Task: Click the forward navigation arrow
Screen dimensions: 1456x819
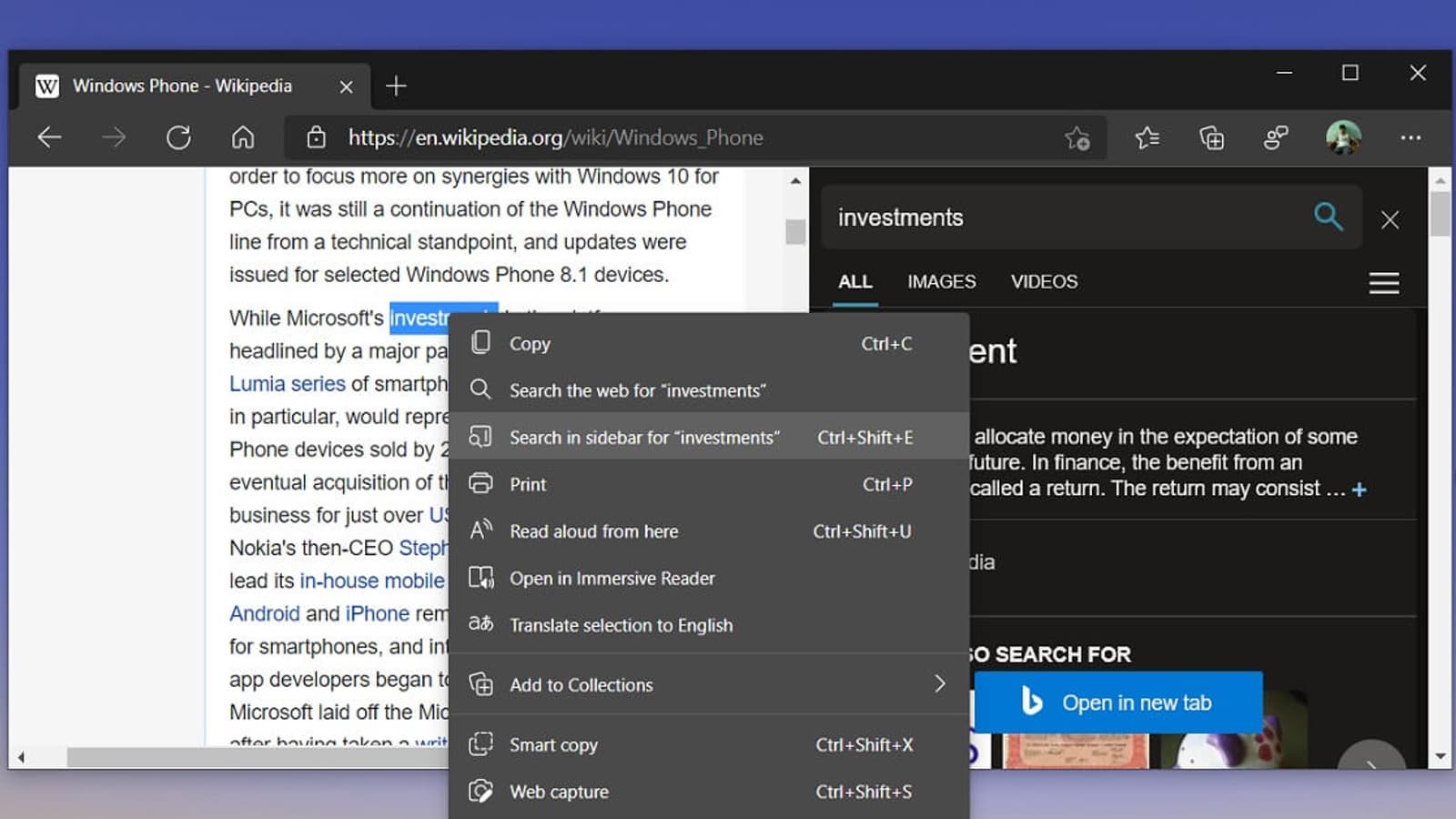Action: pos(114,137)
